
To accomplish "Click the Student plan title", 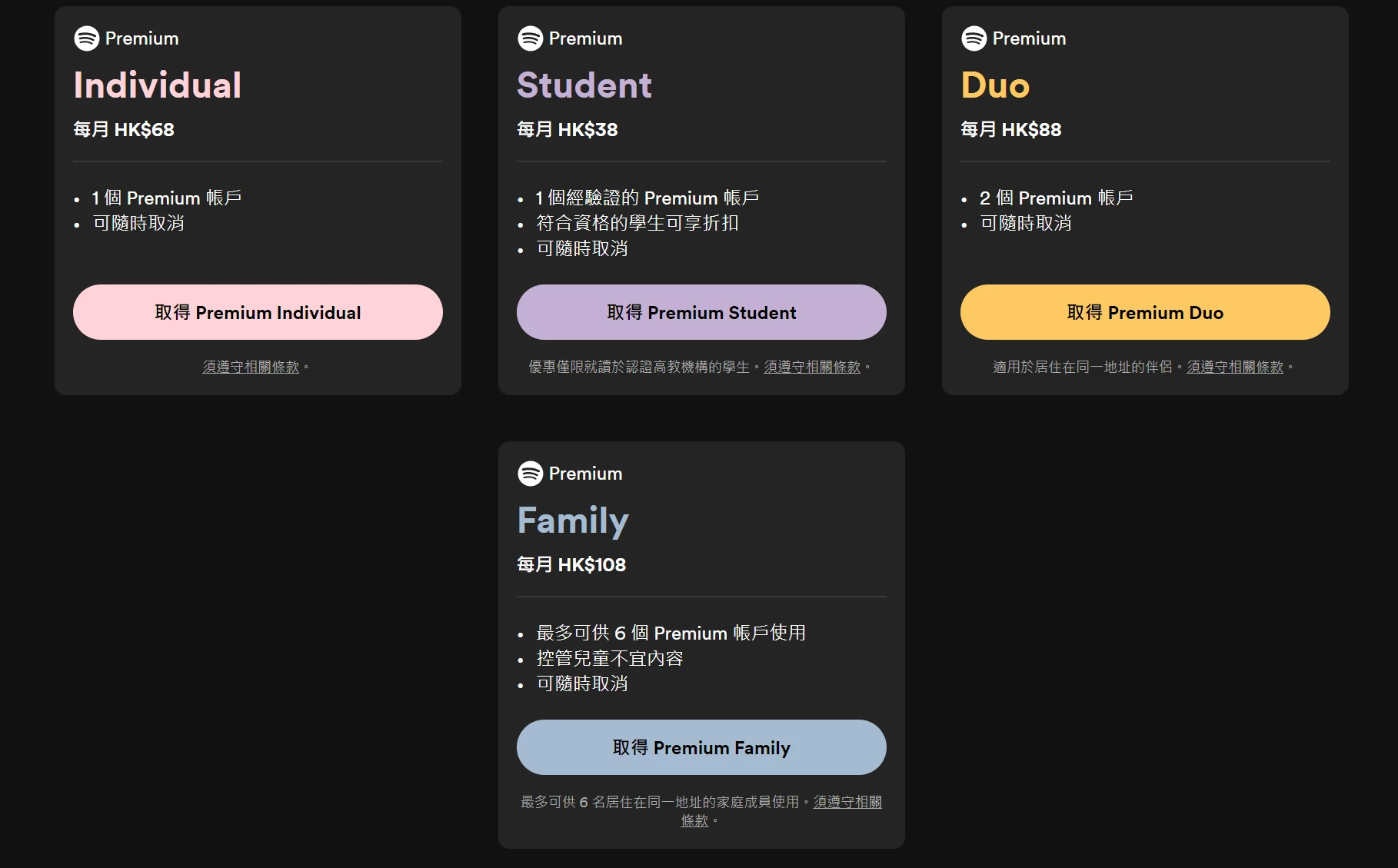I will point(584,85).
